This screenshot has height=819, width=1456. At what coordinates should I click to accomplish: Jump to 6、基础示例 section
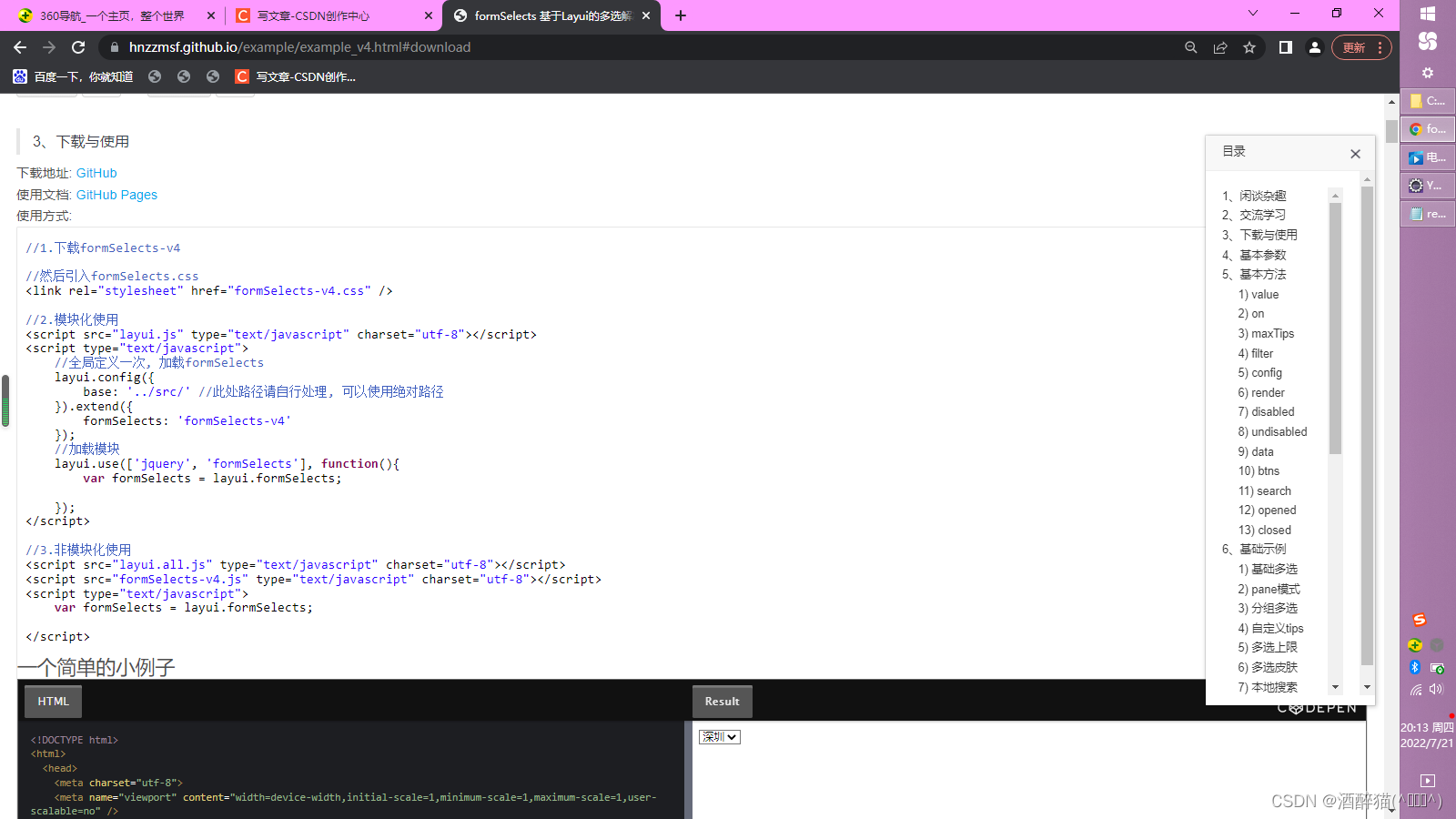1254,549
